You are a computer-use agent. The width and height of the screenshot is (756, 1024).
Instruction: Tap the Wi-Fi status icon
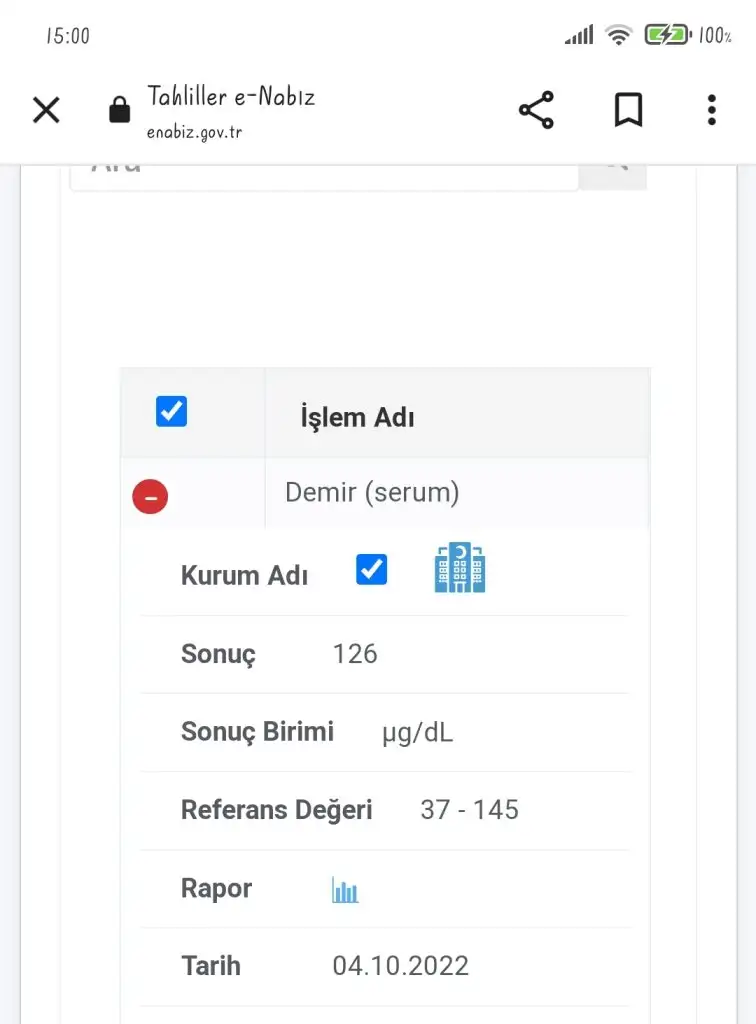(x=619, y=36)
